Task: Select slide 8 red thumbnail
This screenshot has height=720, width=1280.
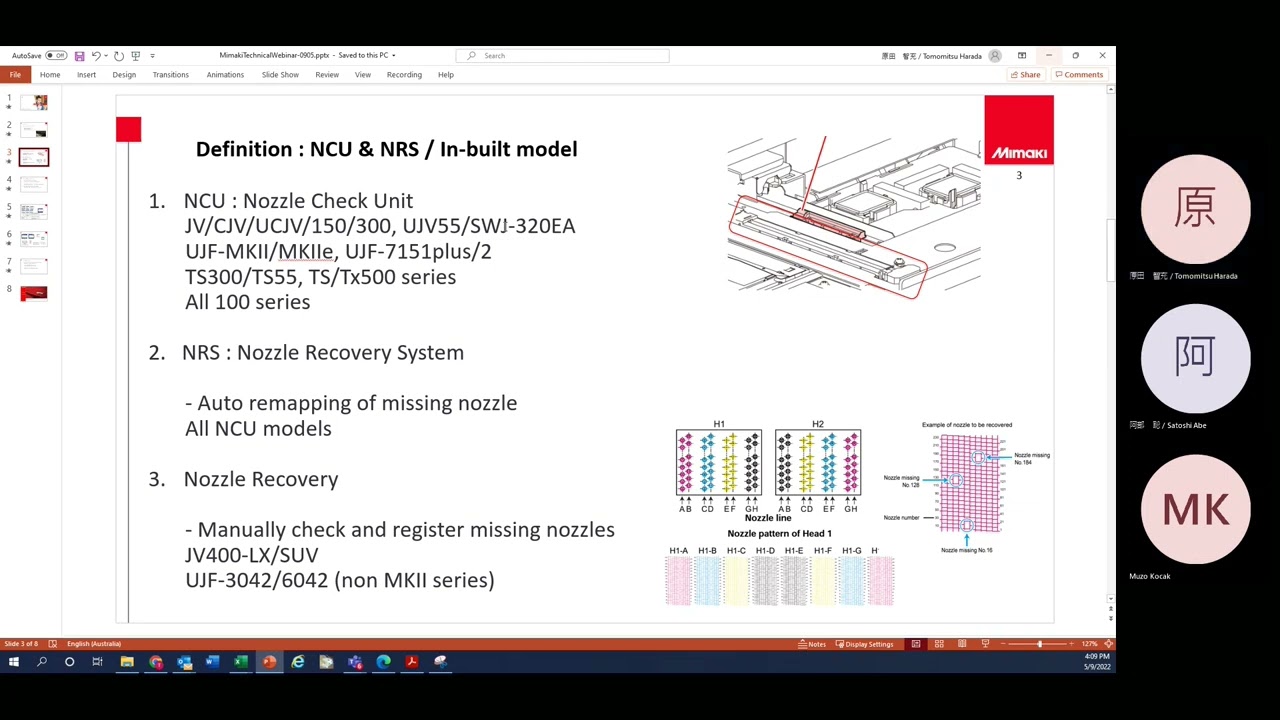Action: pyautogui.click(x=34, y=293)
